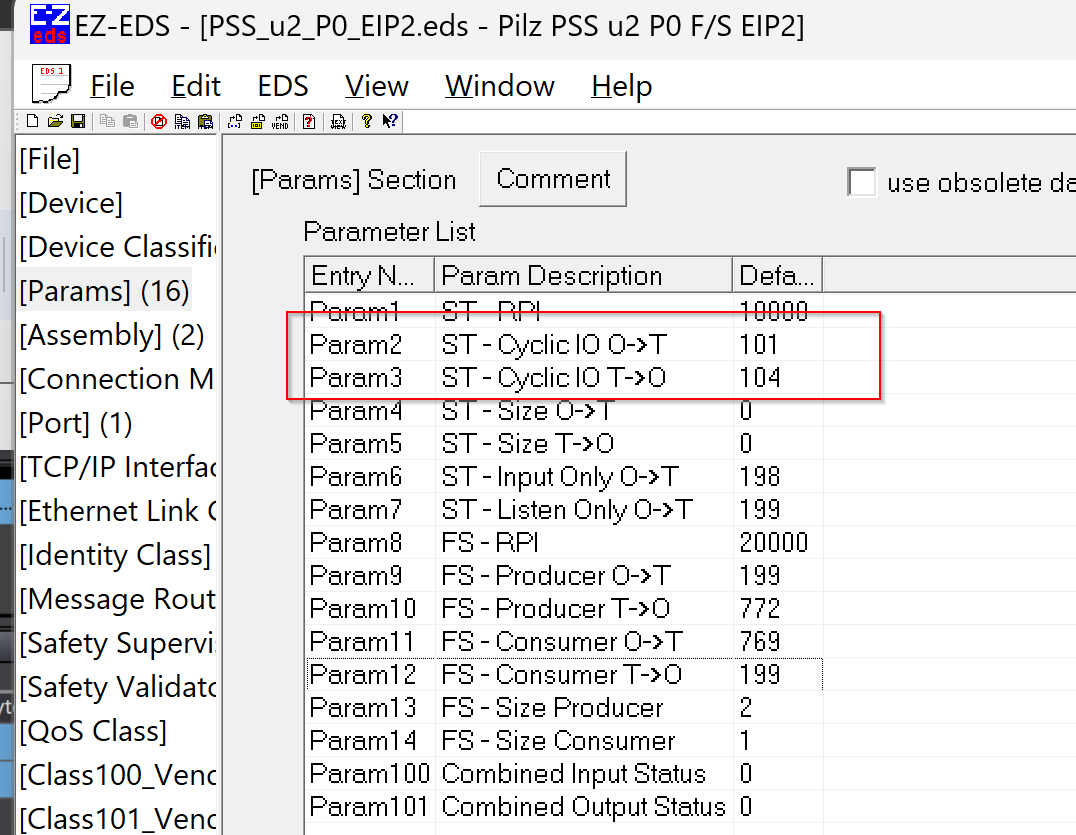Select the [Identity Class] section
Image resolution: width=1076 pixels, height=835 pixels.
coord(115,555)
